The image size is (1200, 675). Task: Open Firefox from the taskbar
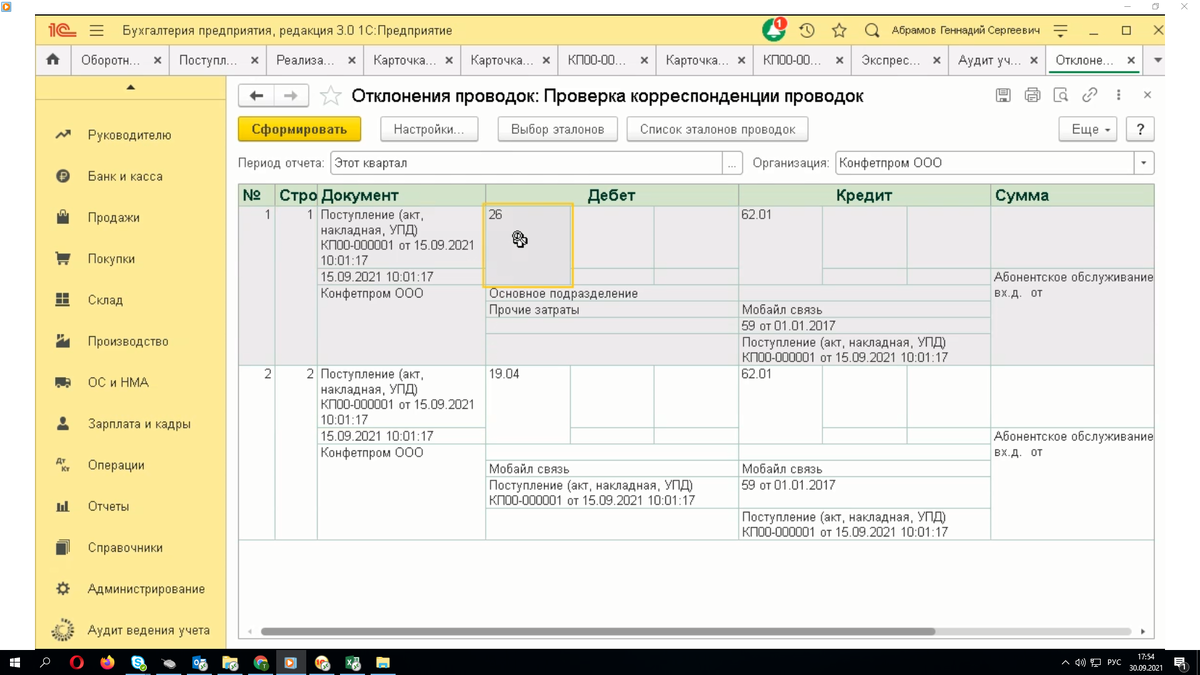point(107,662)
